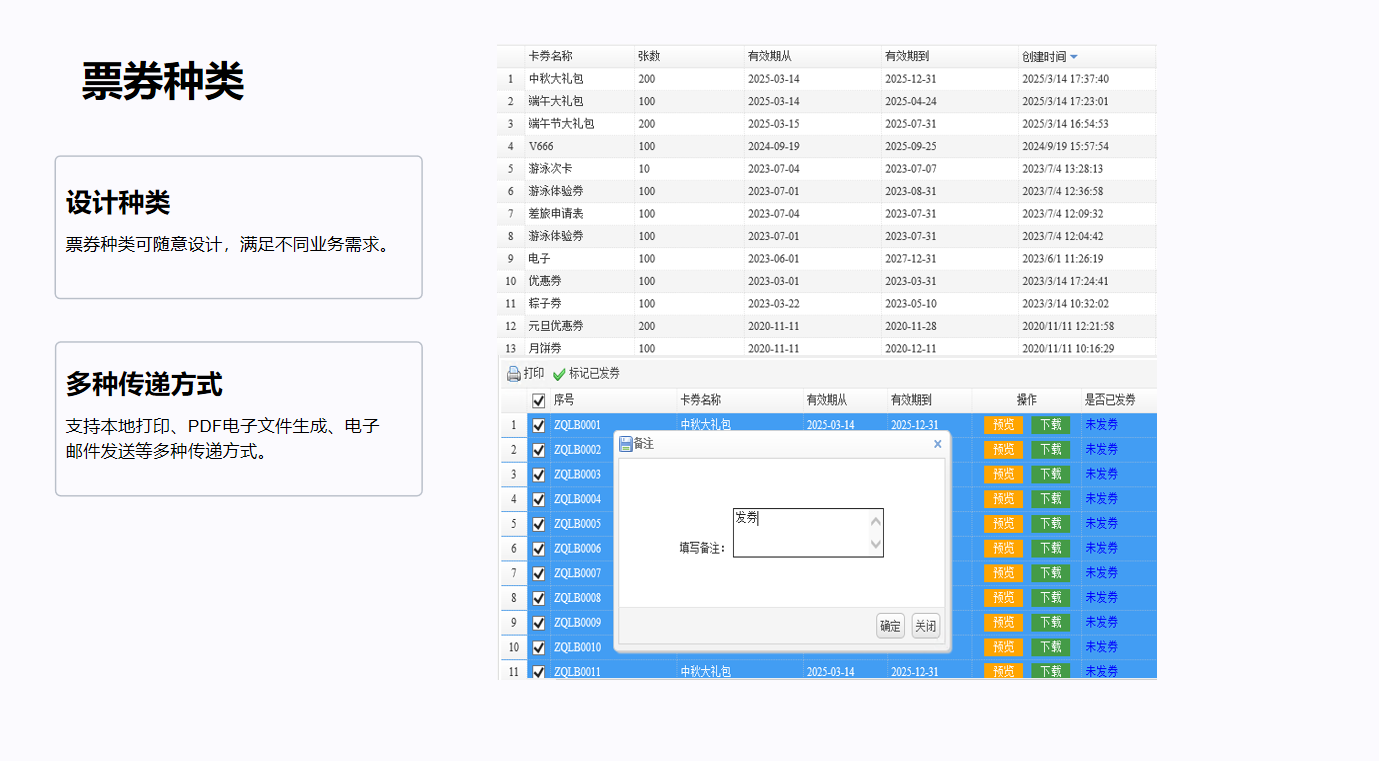This screenshot has width=1379, height=761.
Task: Click the 未发券 status in row 8
Action: (1102, 598)
